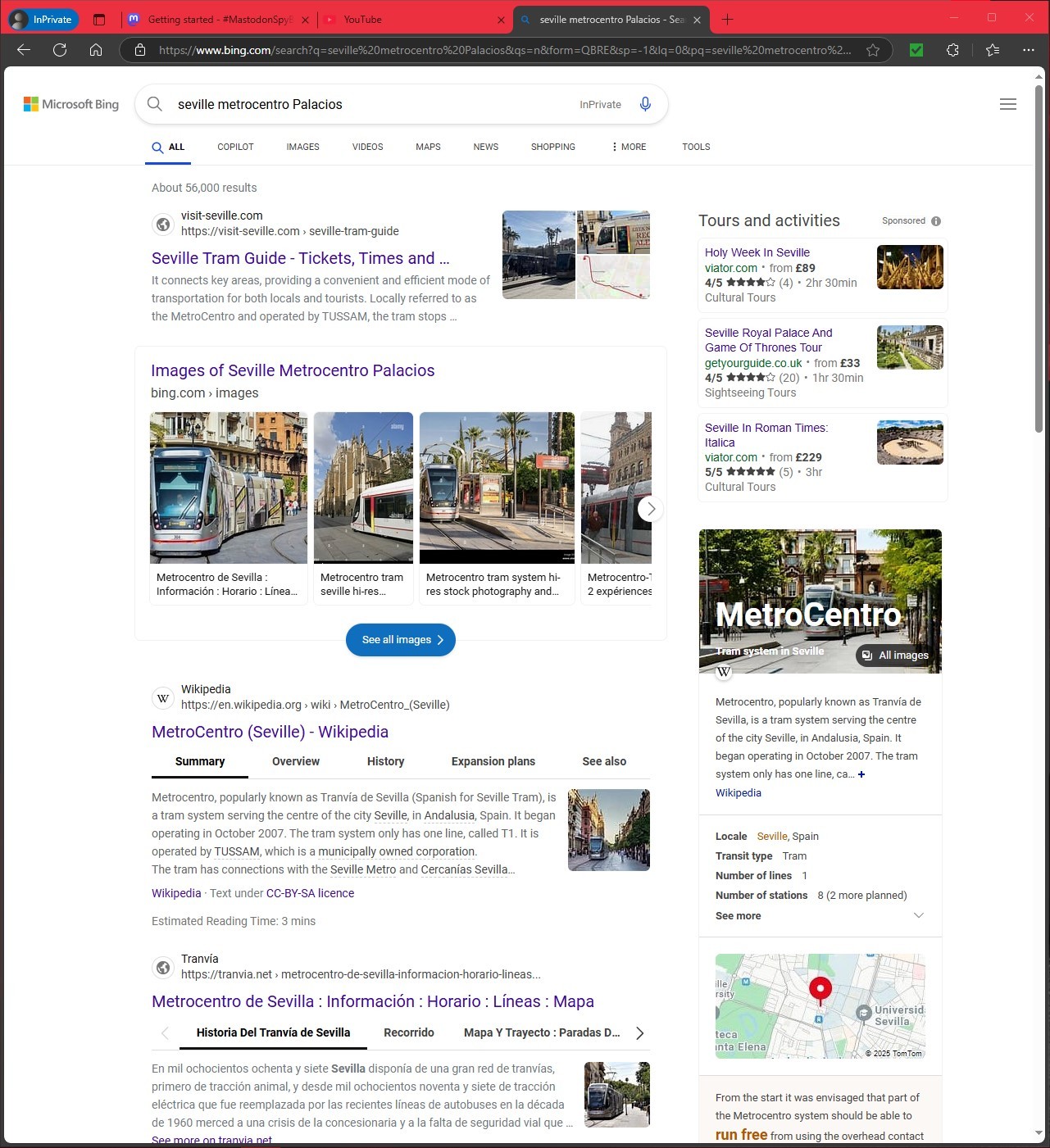This screenshot has width=1050, height=1148.
Task: Open Metrocentro tram system stock photo thumbnail
Action: click(x=497, y=488)
